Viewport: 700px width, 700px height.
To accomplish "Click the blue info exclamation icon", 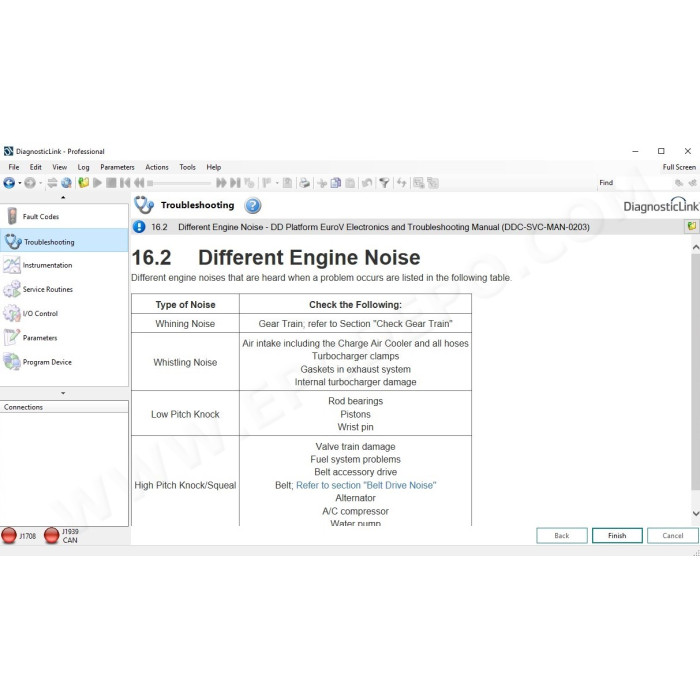I will (139, 227).
